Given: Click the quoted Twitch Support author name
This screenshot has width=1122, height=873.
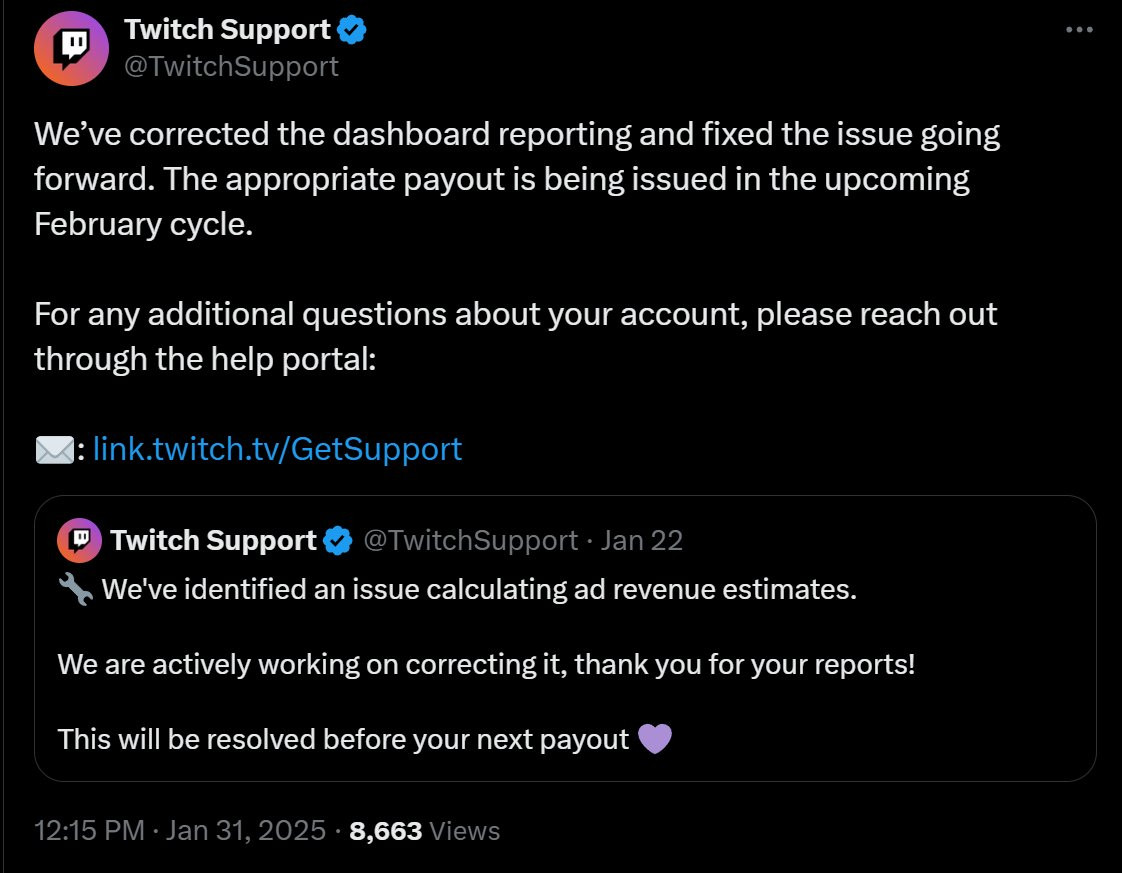Looking at the screenshot, I should [213, 540].
